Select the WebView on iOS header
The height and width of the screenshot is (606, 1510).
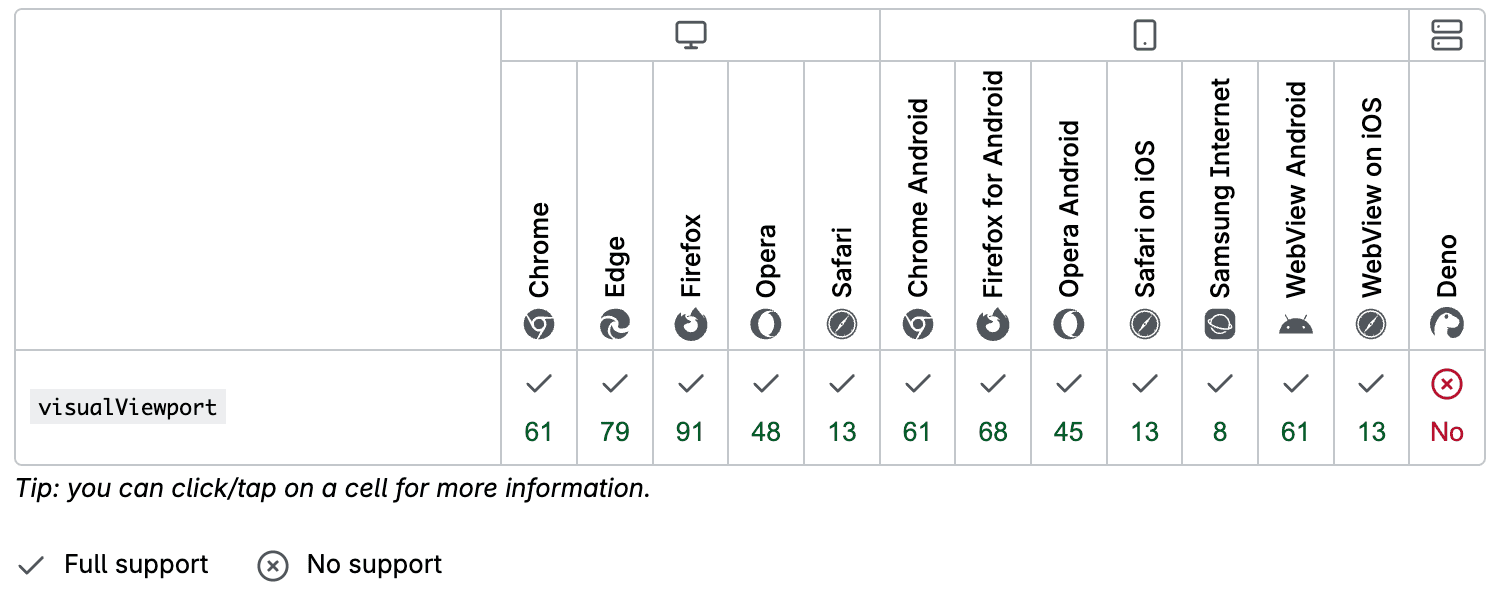click(x=1372, y=198)
